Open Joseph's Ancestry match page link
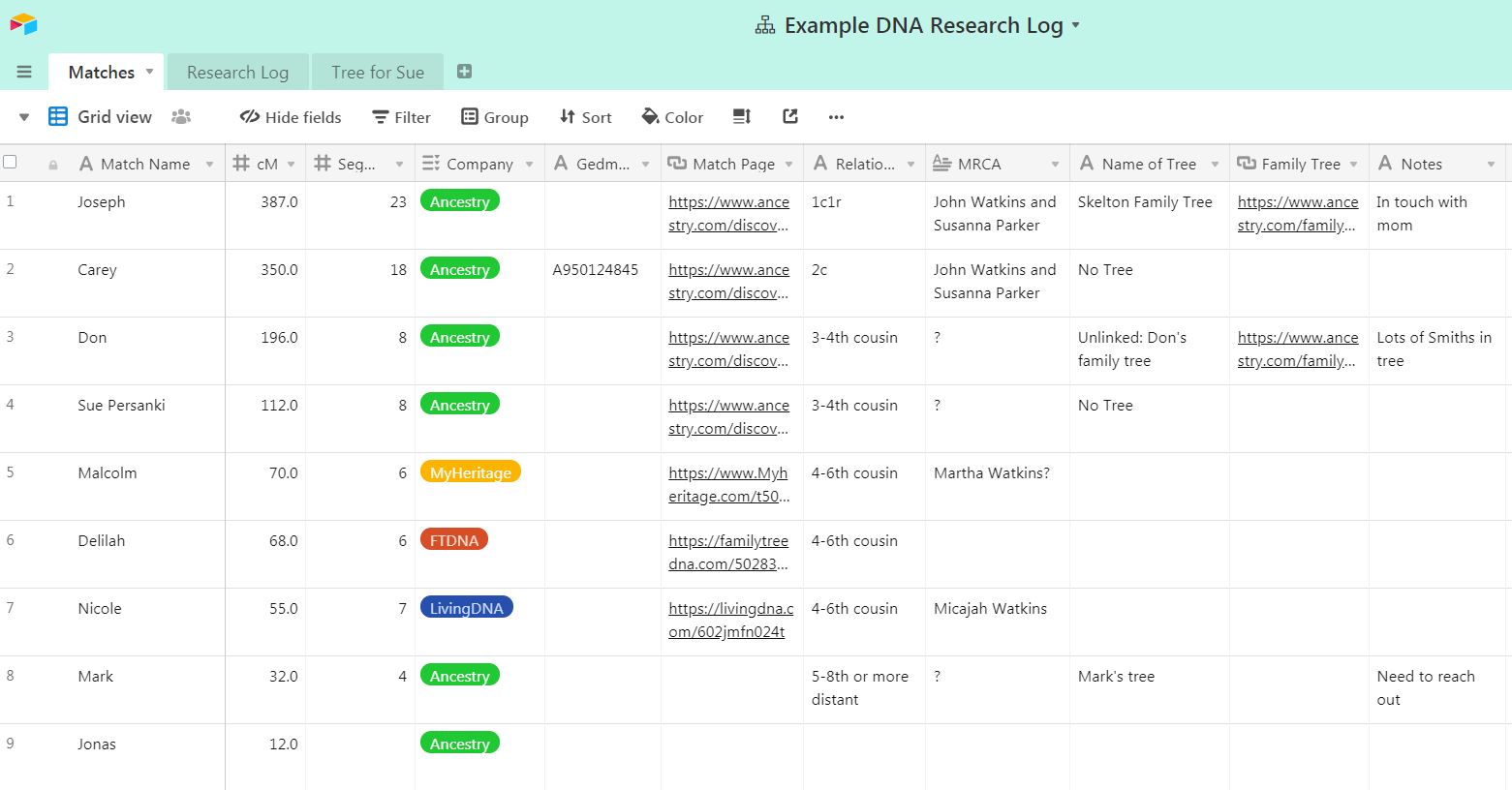This screenshot has width=1512, height=790. pos(728,213)
